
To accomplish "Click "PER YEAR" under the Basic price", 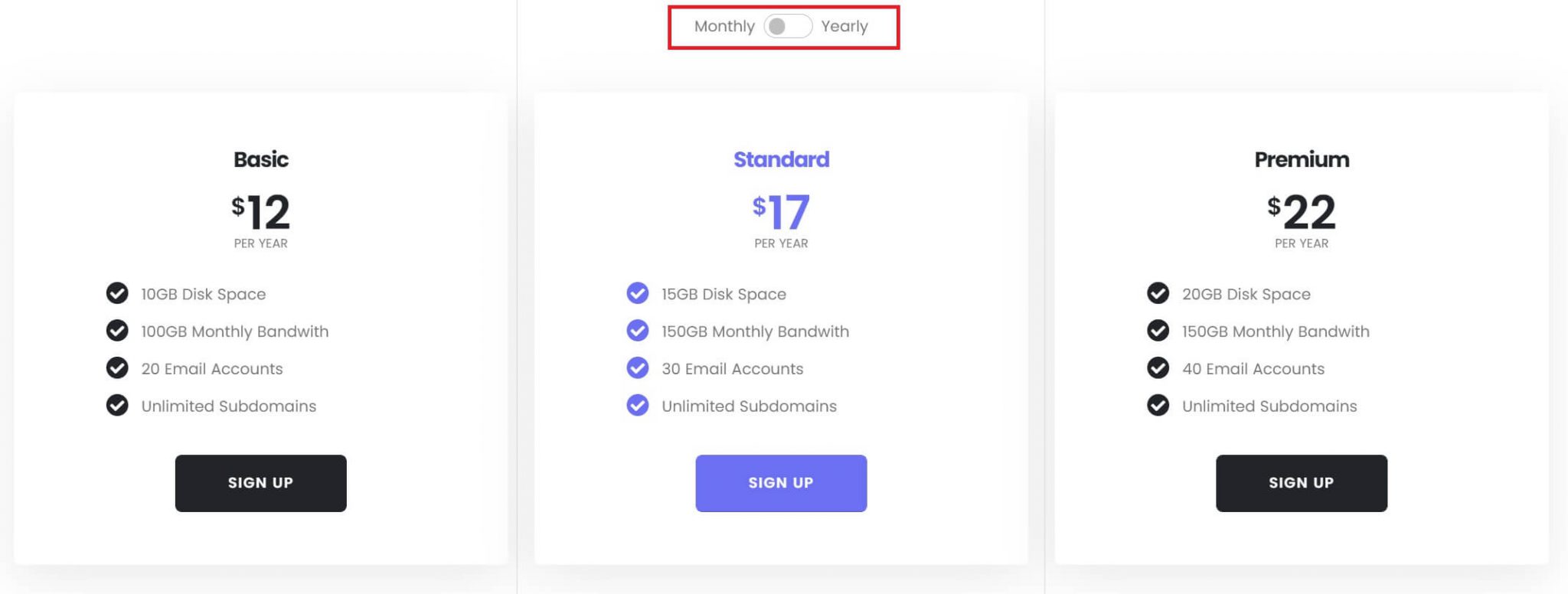I will pos(261,243).
